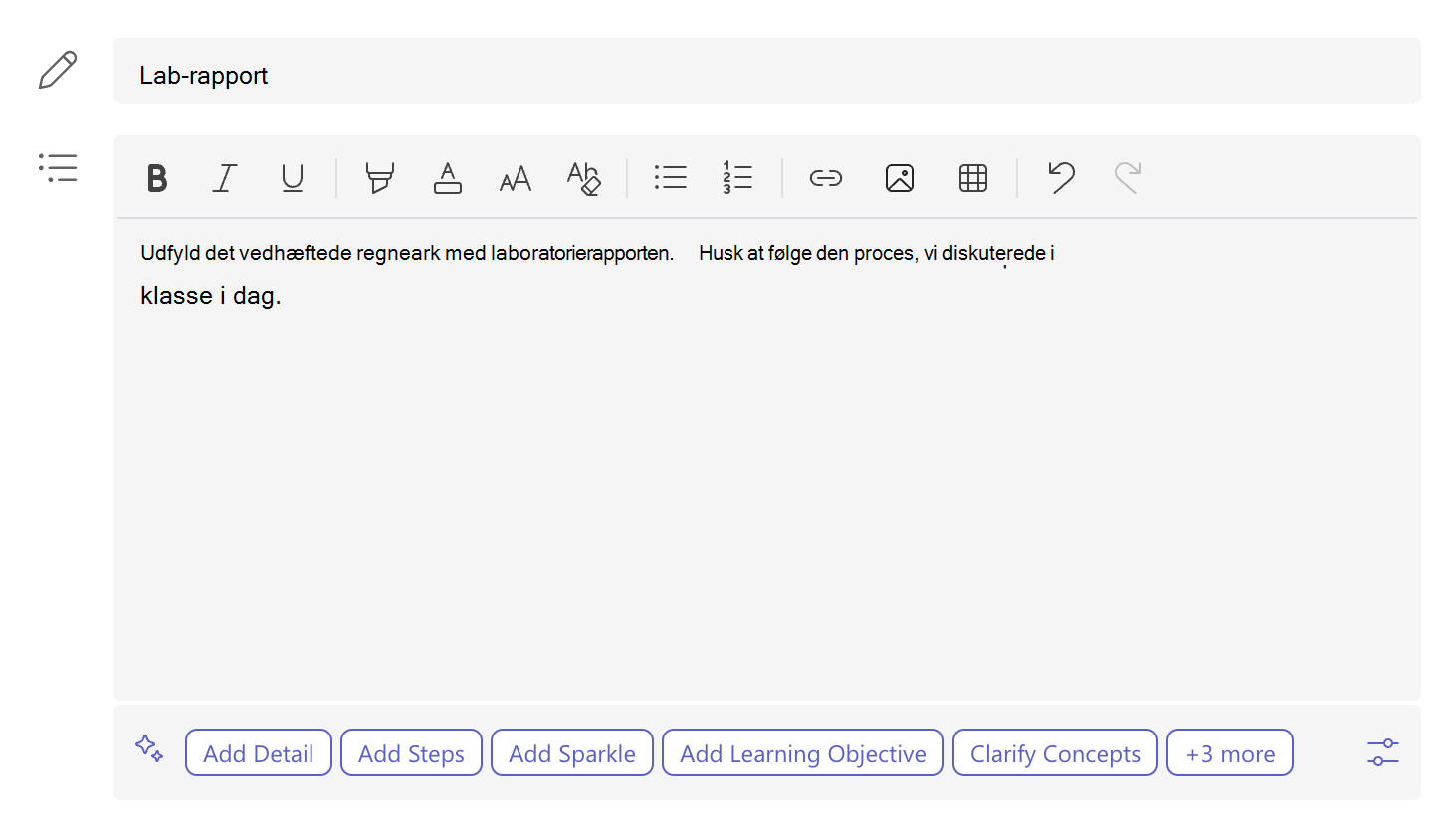
Task: Open AI adjustment sliders settings icon
Action: (1383, 752)
